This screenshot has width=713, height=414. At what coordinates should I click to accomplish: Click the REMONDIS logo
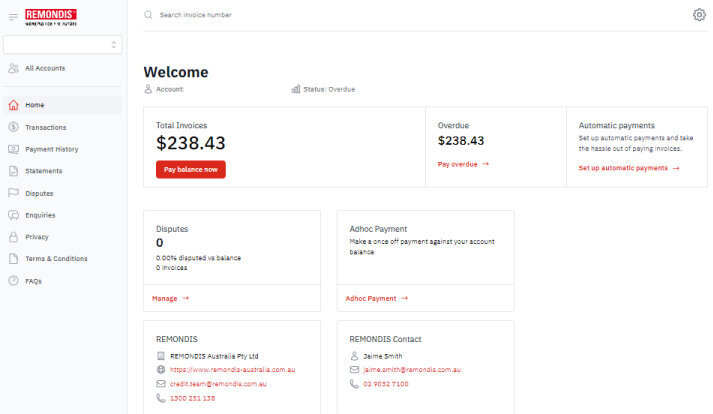[x=51, y=17]
